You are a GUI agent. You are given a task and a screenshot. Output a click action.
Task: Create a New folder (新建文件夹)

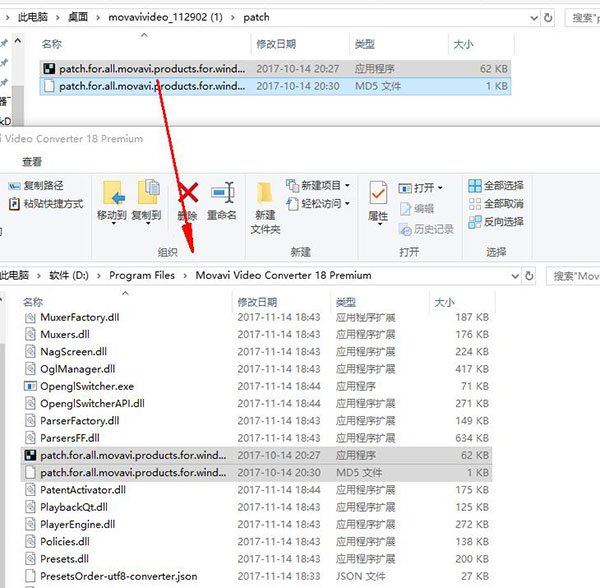click(265, 207)
